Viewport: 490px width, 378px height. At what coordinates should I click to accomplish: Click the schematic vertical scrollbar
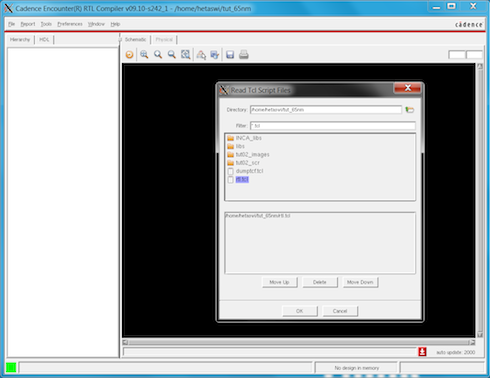click(x=480, y=200)
